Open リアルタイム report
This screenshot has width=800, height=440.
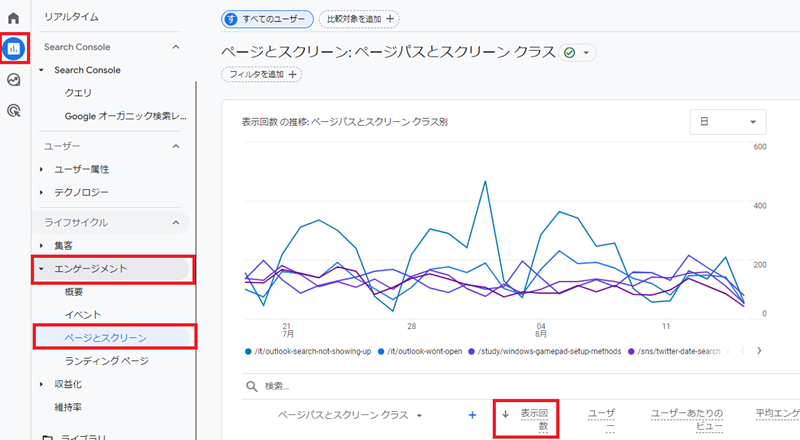71,17
